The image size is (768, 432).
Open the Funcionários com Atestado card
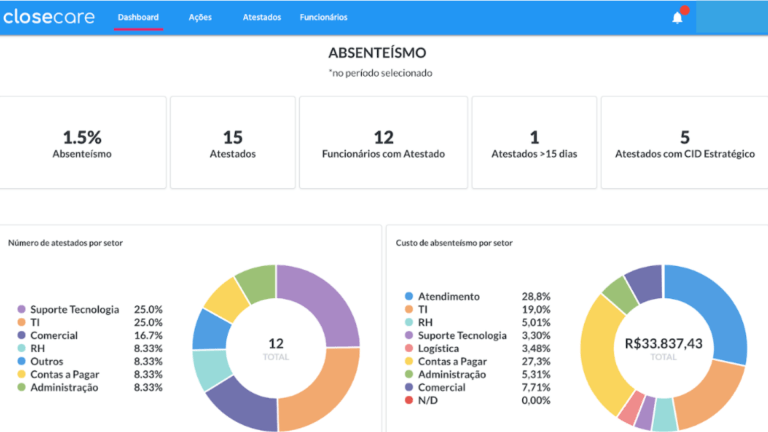[x=383, y=143]
